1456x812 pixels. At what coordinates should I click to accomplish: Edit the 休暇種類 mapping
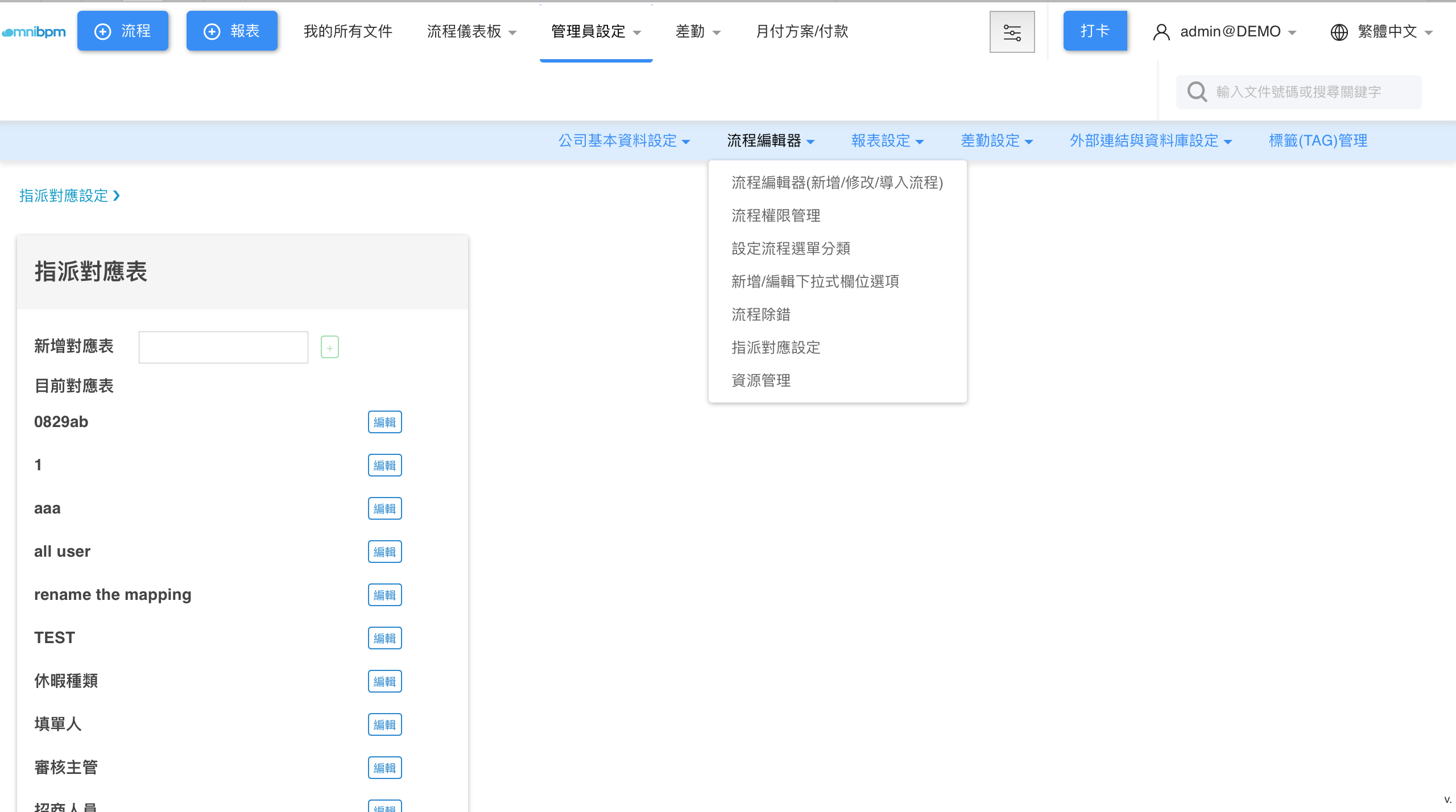click(384, 681)
